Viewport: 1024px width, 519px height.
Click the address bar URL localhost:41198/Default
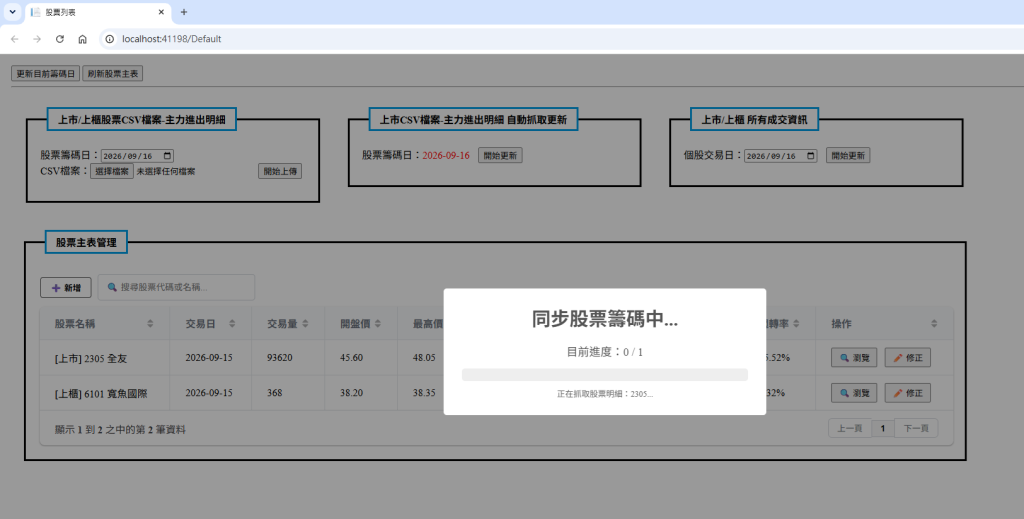point(172,39)
